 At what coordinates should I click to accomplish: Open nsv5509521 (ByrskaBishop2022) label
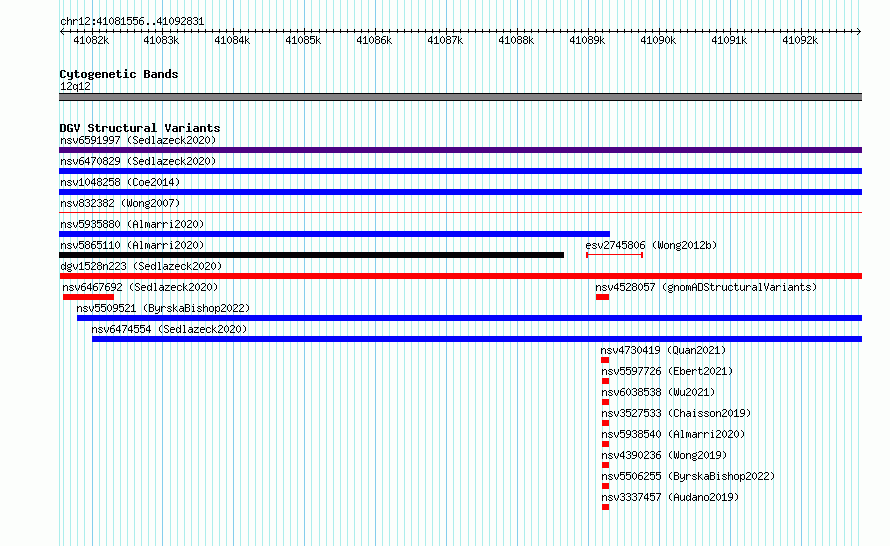coord(163,308)
